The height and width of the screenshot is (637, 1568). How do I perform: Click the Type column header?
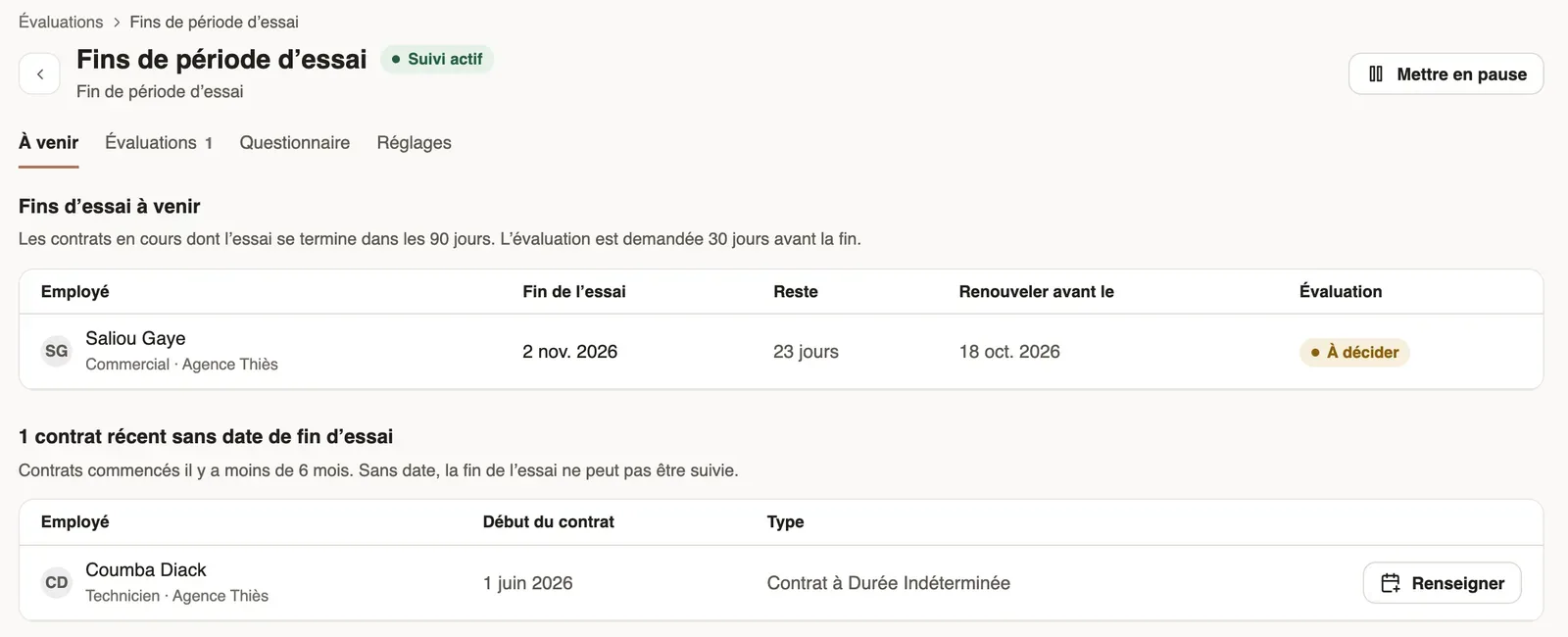785,522
